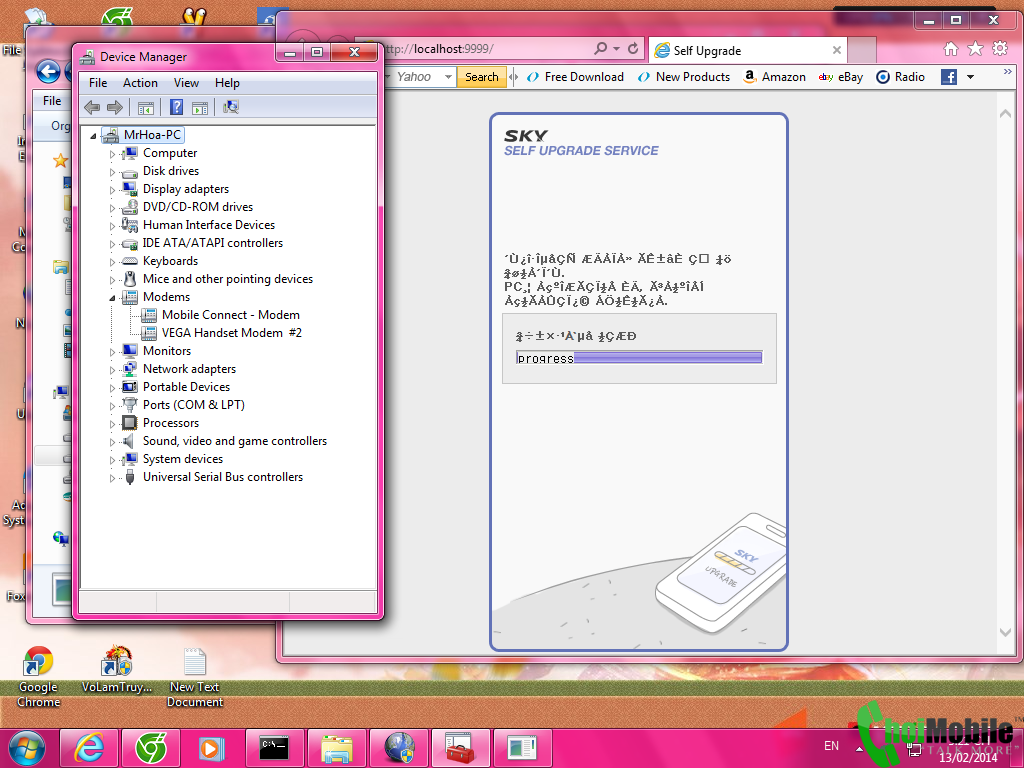Click Scan for hardware changes icon
Viewport: 1024px width, 768px height.
(x=231, y=108)
